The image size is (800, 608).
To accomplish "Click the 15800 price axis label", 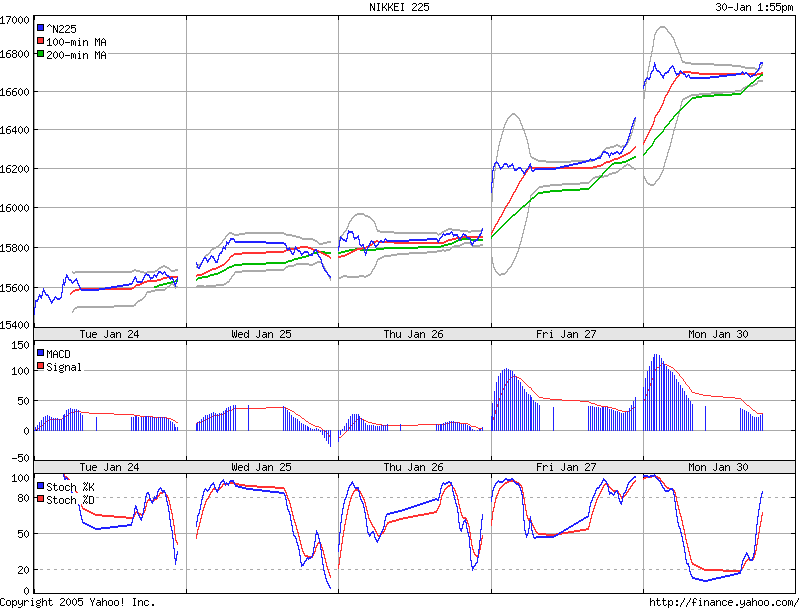I will [15, 248].
